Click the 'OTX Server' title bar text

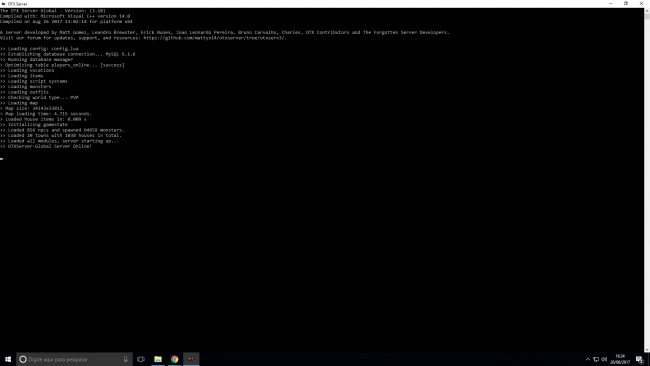click(17, 4)
